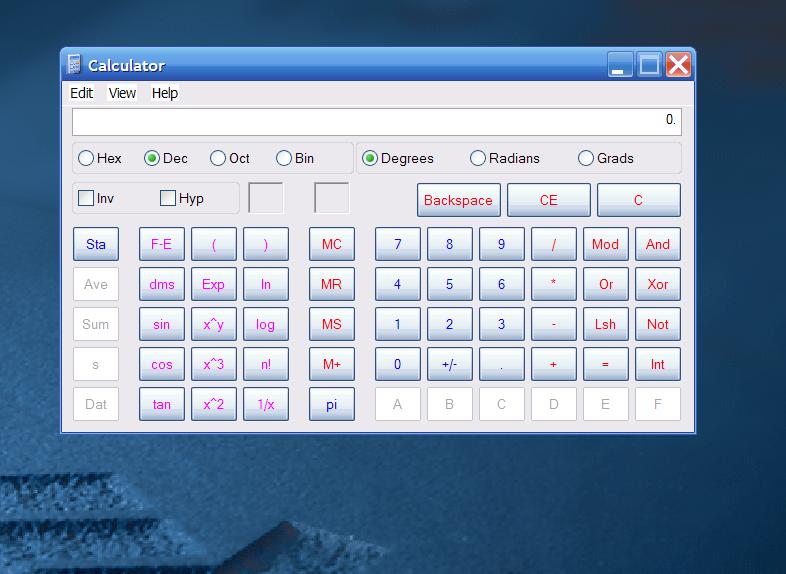Click the ln natural log button

[266, 284]
